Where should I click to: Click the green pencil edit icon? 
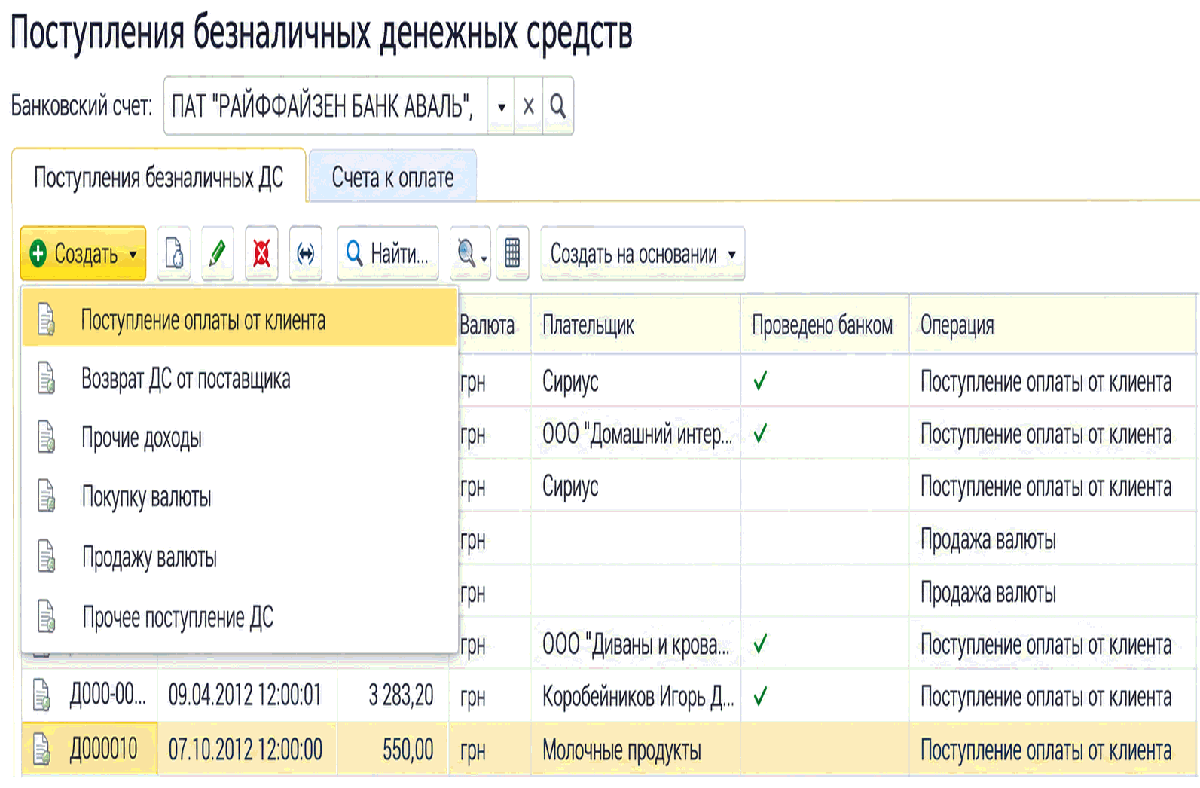217,254
